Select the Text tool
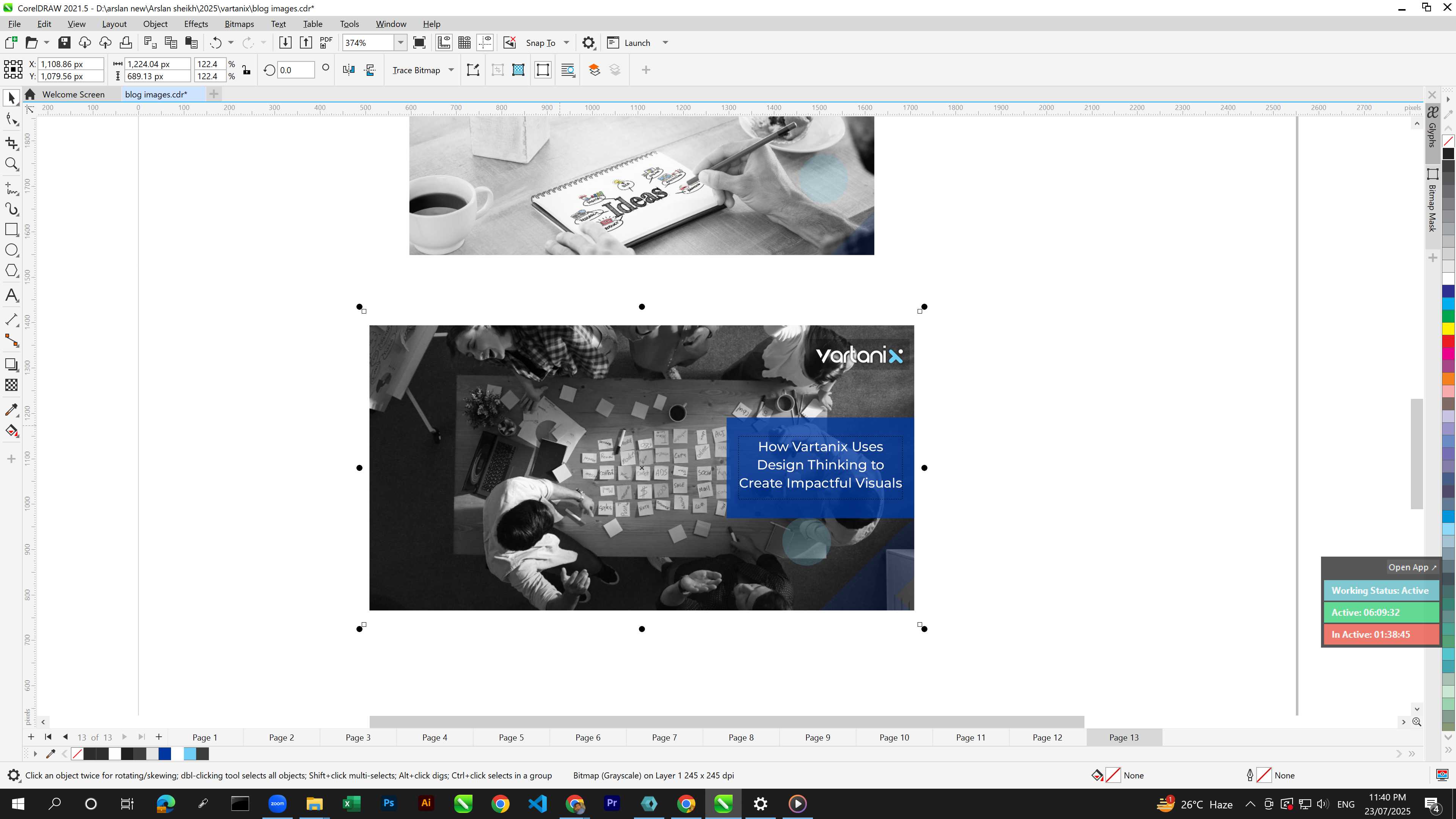The height and width of the screenshot is (819, 1456). point(11,295)
